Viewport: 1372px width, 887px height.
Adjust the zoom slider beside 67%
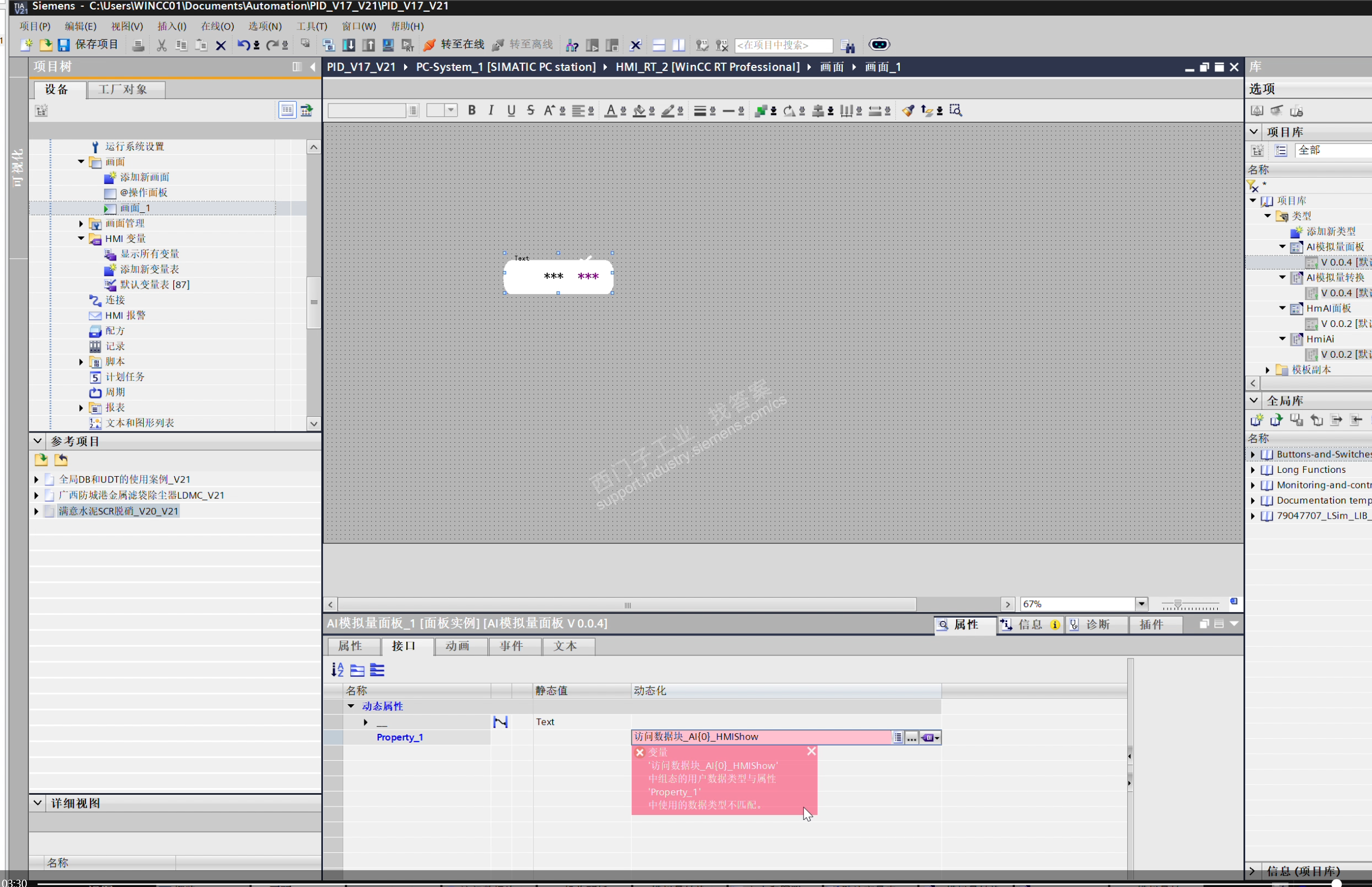[x=1178, y=604]
